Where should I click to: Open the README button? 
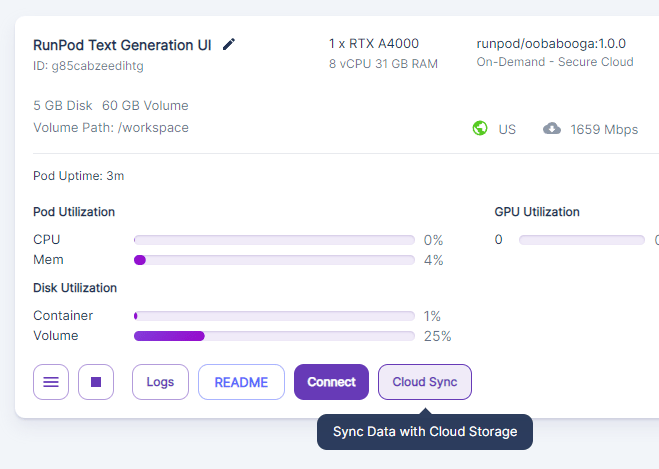[241, 382]
